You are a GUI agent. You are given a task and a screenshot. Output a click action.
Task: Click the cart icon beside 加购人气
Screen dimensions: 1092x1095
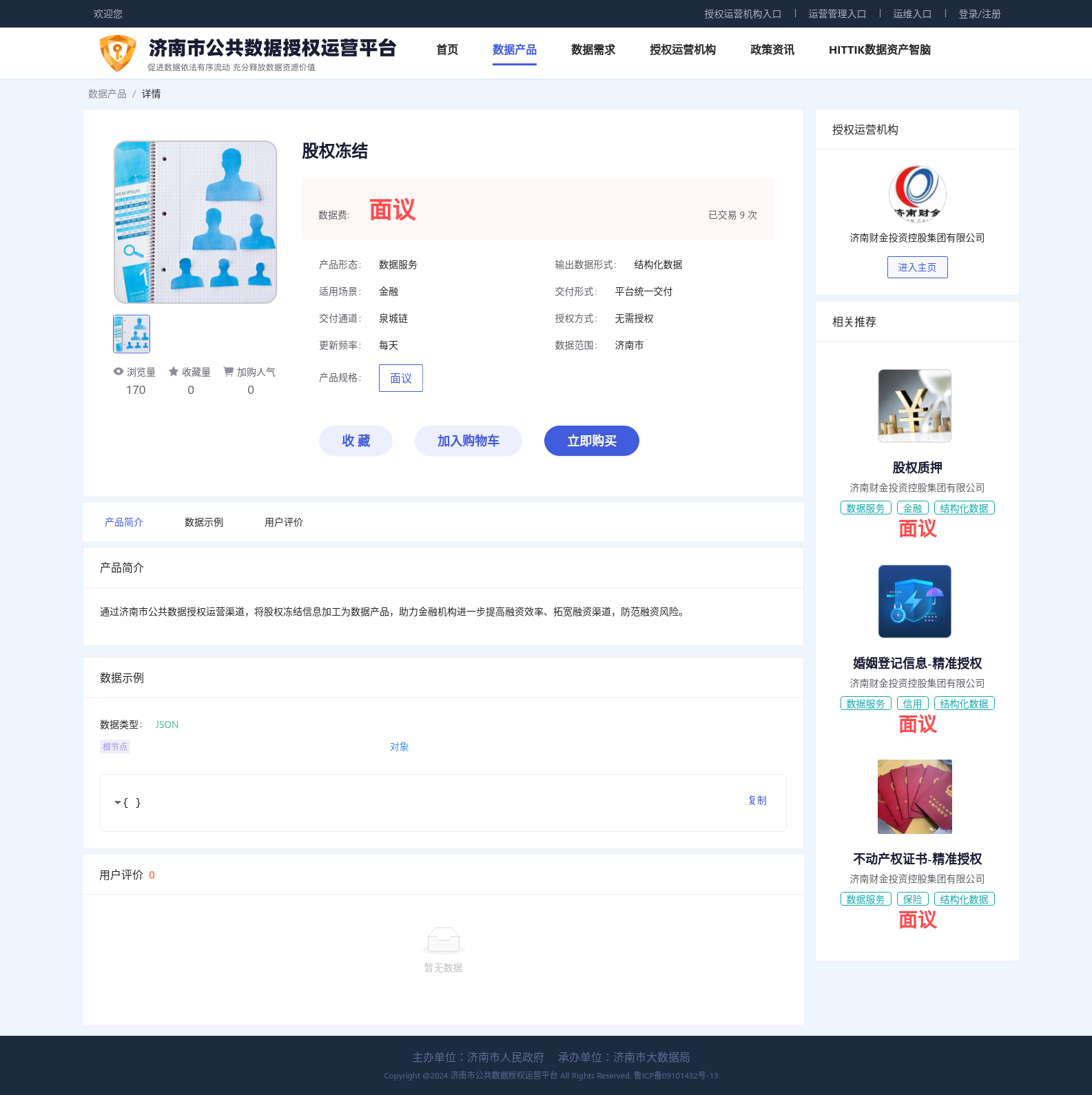[228, 371]
